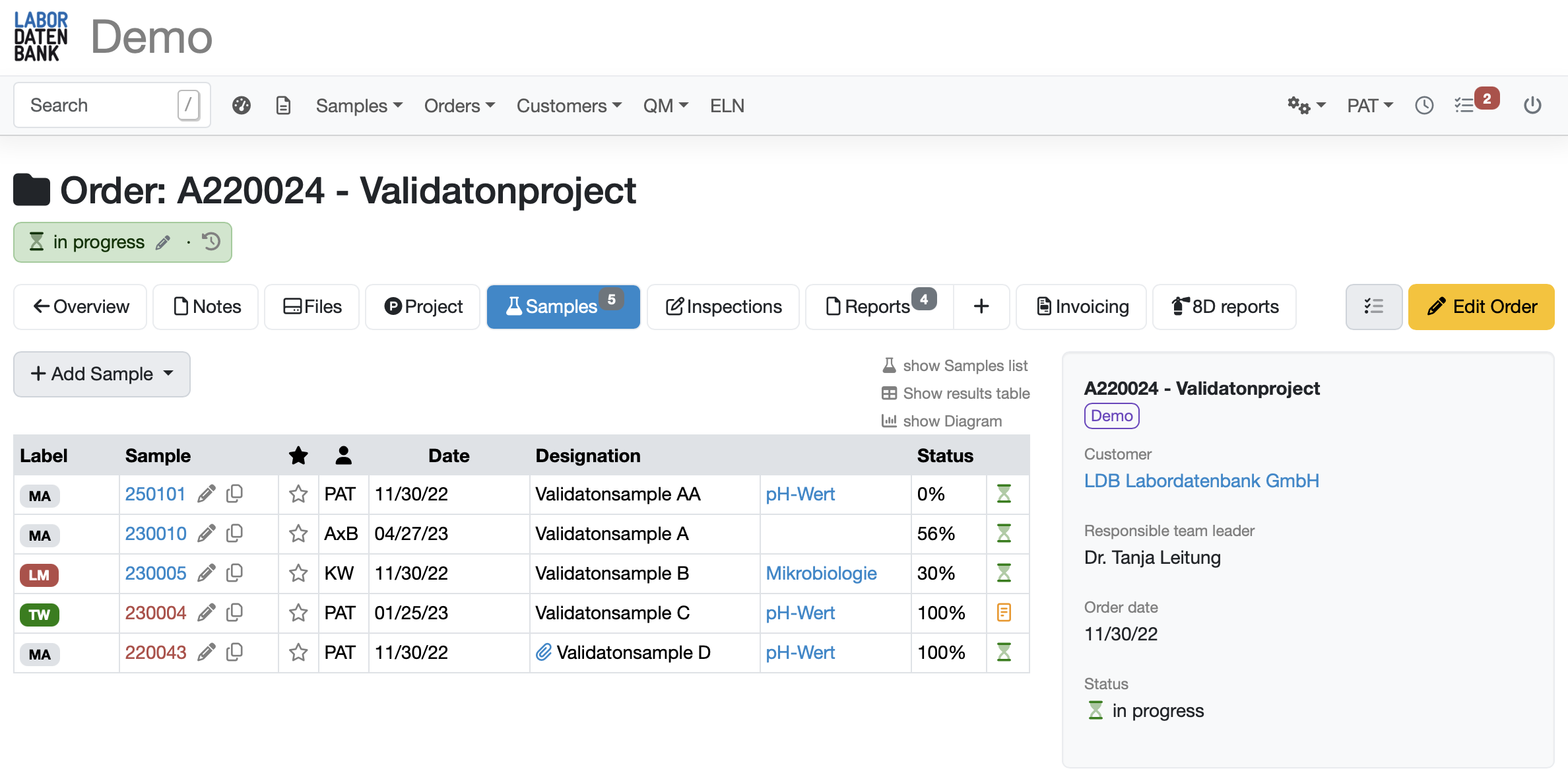The height and width of the screenshot is (783, 1568).
Task: Click the document icon in navbar
Action: coord(283,106)
